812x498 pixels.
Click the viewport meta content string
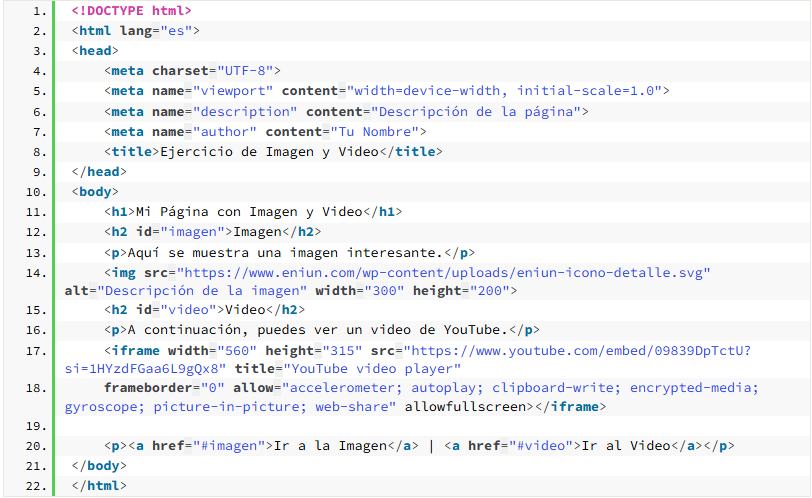coord(503,90)
